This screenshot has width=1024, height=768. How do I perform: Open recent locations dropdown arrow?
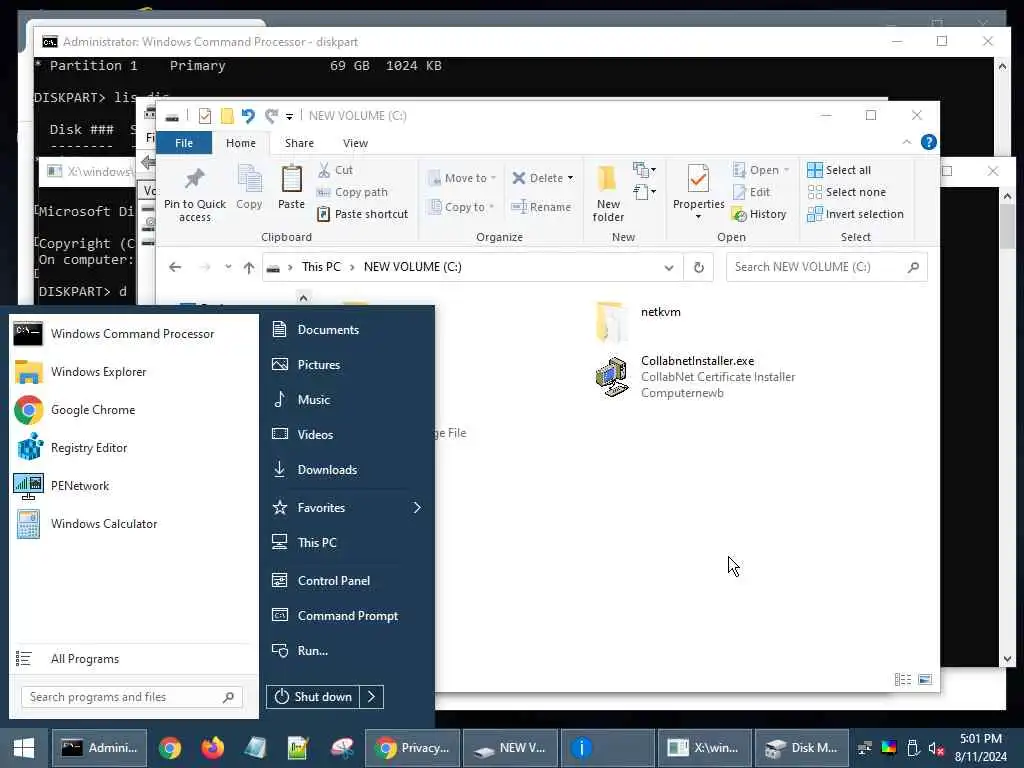click(x=228, y=266)
